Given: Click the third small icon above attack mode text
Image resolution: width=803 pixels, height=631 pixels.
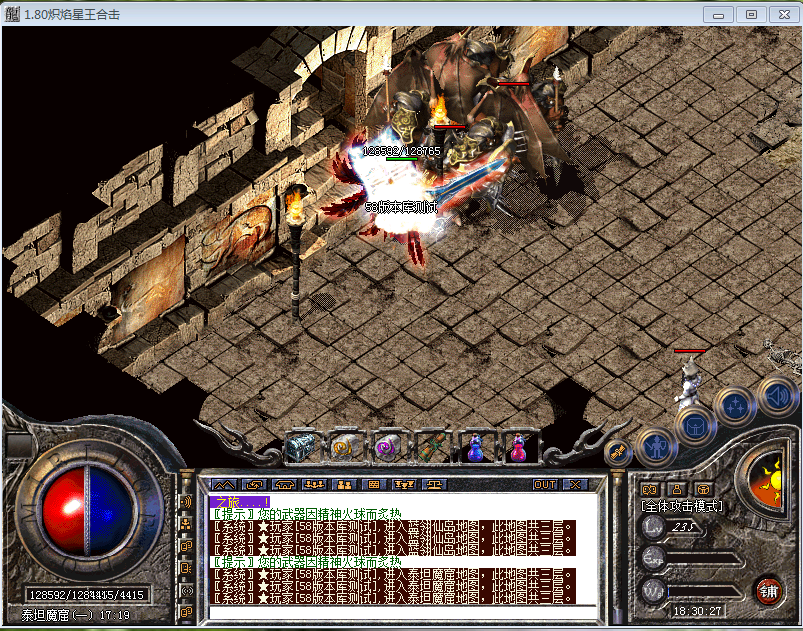Looking at the screenshot, I should tap(704, 489).
